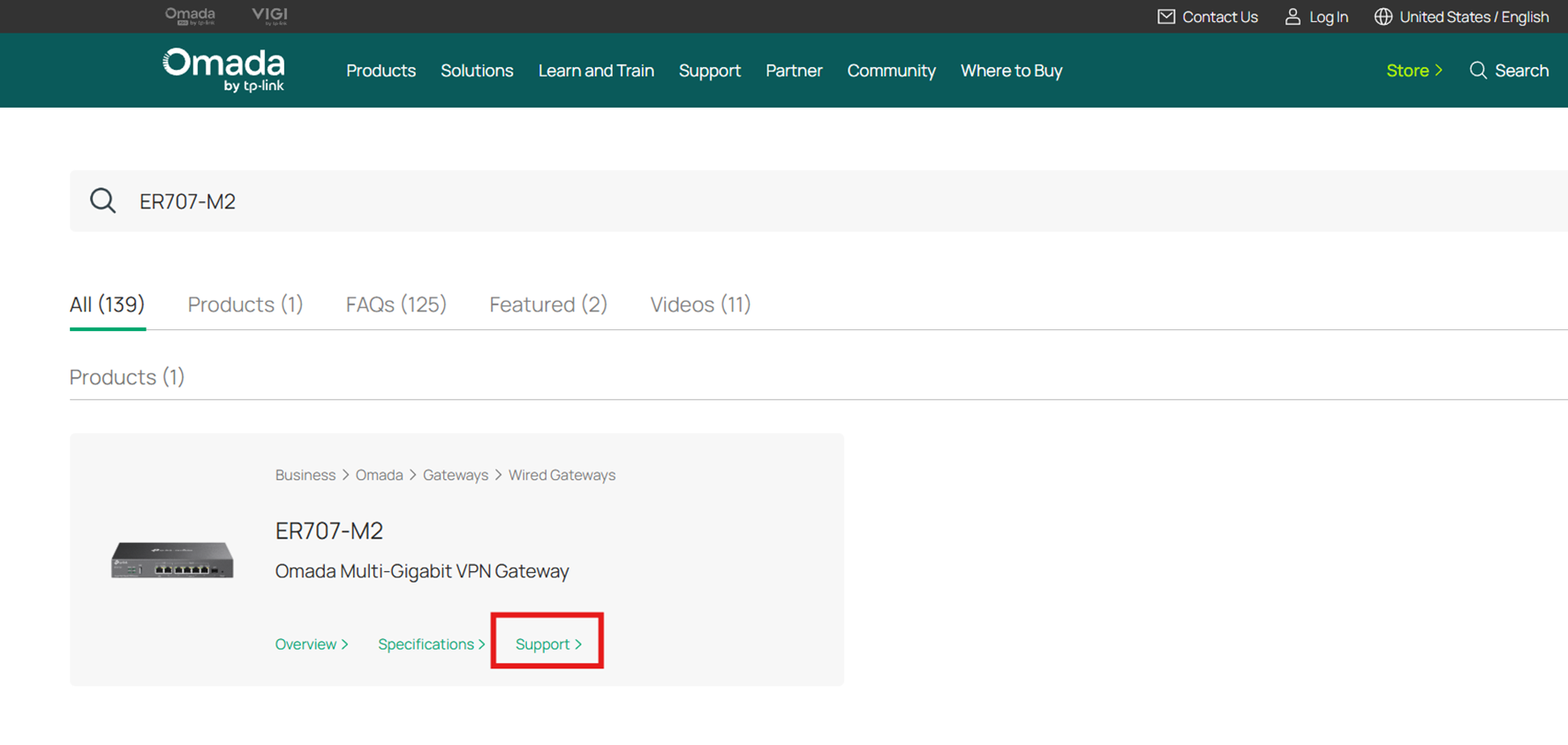The width and height of the screenshot is (1568, 745).
Task: Click the Wired Gateways breadcrumb
Action: [x=562, y=475]
